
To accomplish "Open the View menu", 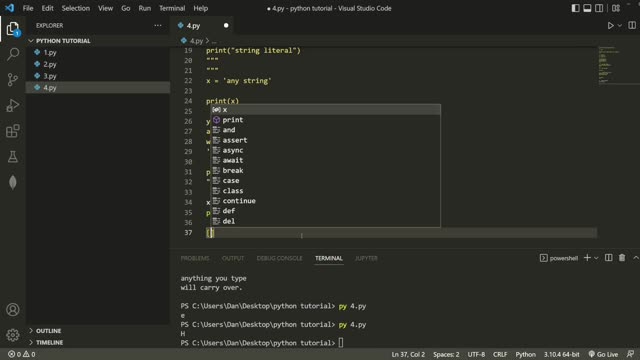I will (x=105, y=8).
